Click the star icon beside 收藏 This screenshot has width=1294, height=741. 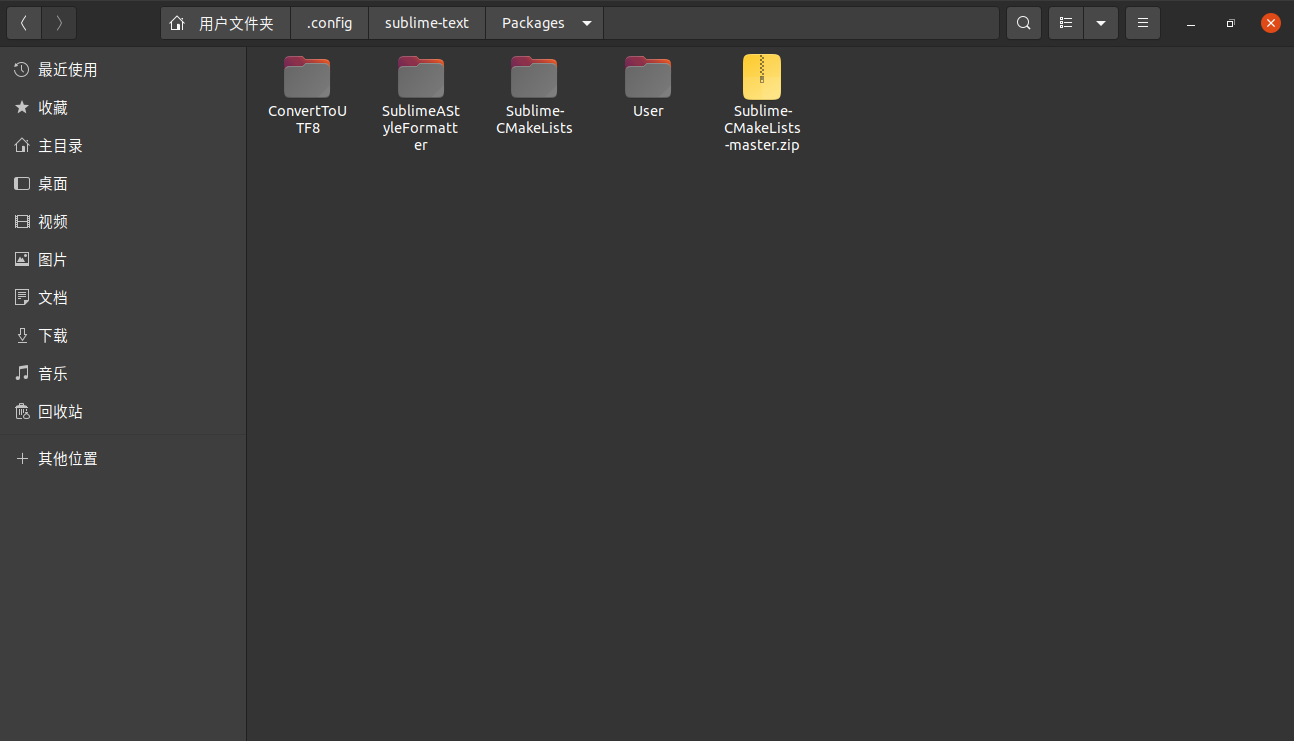(x=22, y=108)
